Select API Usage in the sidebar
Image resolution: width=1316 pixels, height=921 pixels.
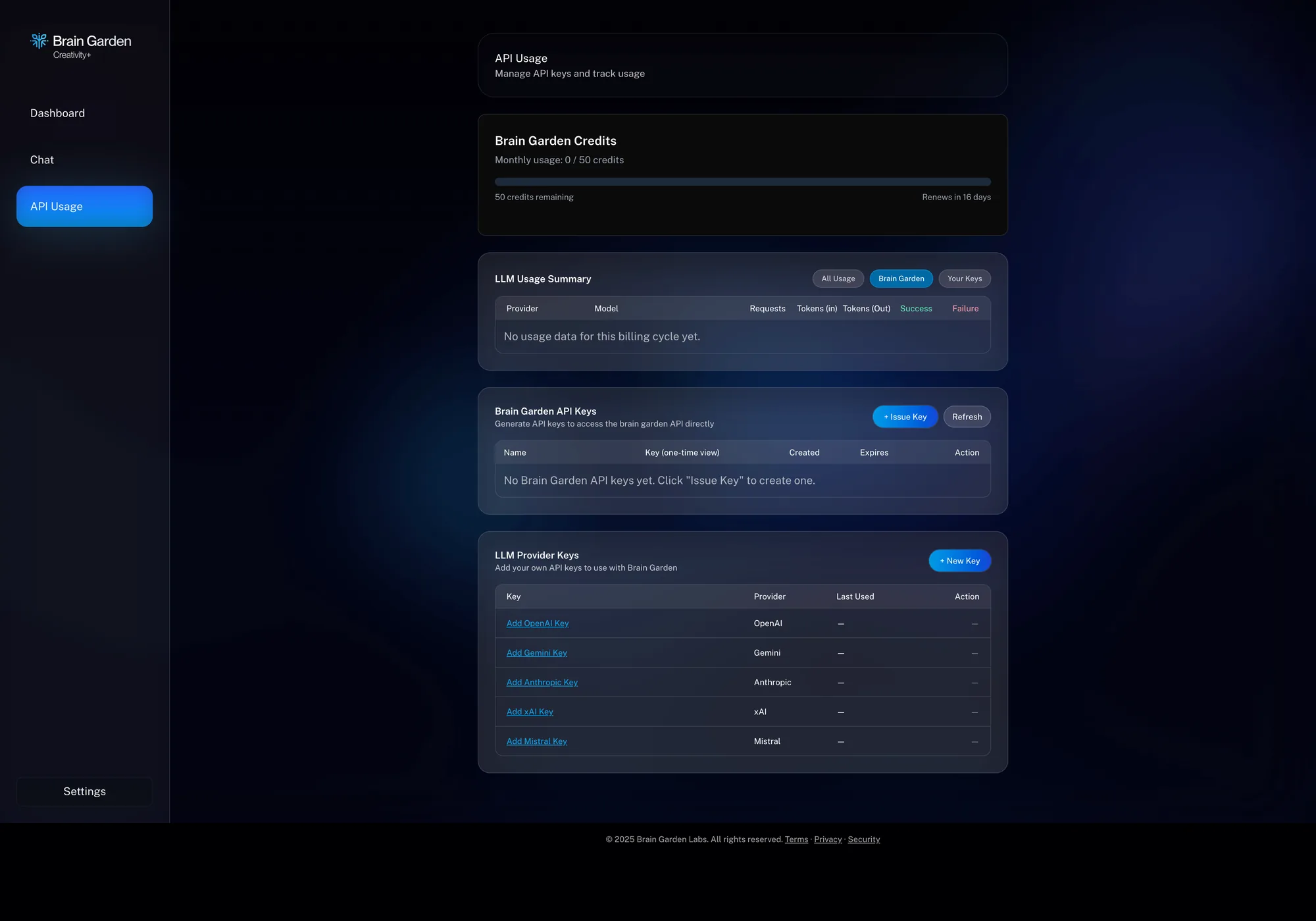[84, 206]
